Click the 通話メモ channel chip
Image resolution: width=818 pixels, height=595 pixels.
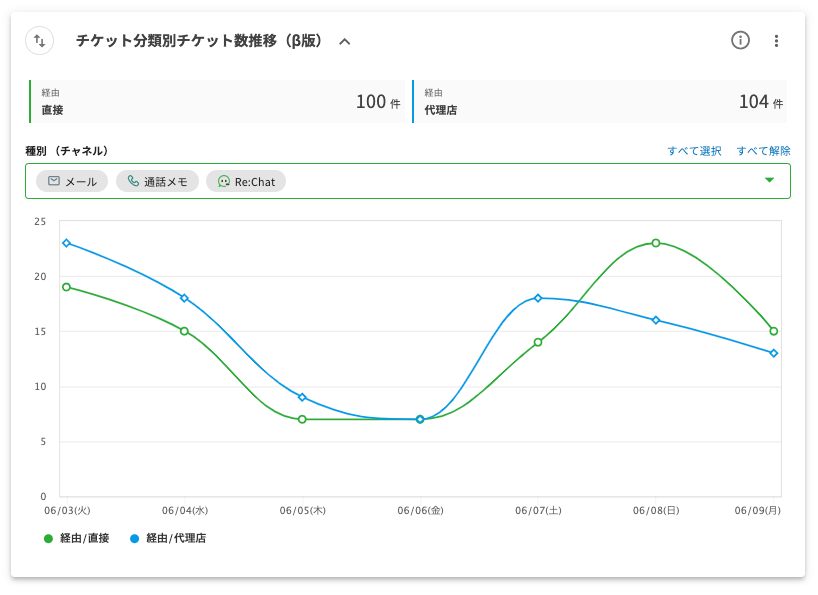click(x=157, y=182)
